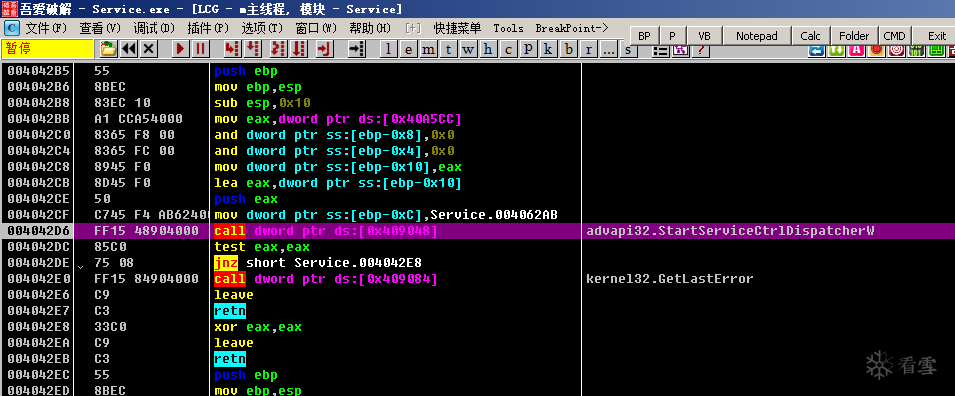Image resolution: width=955 pixels, height=396 pixels.
Task: Open the [+] menu
Action: point(413,29)
